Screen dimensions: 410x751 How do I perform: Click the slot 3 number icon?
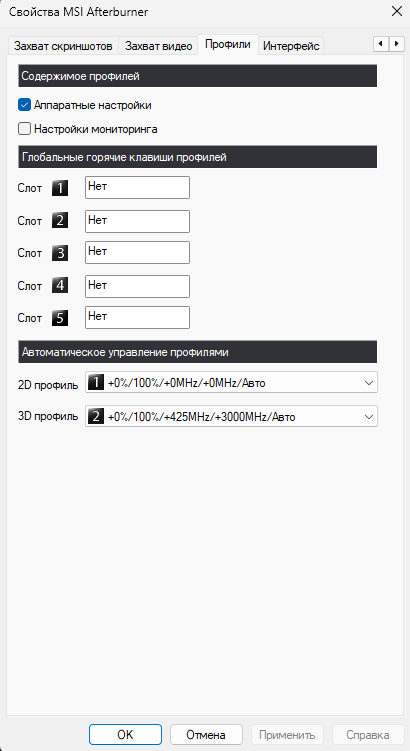(x=60, y=253)
